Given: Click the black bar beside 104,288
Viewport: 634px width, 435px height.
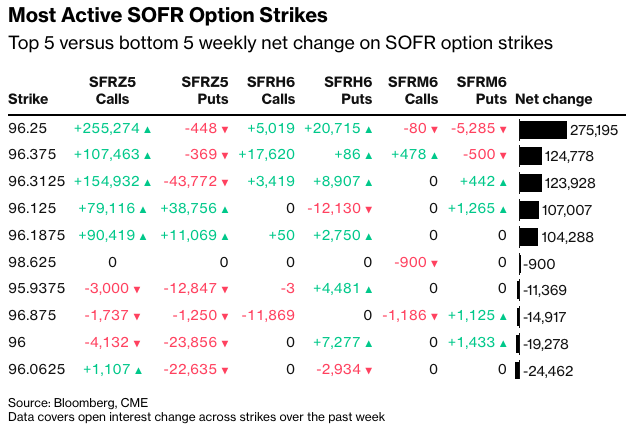Looking at the screenshot, I should 528,237.
